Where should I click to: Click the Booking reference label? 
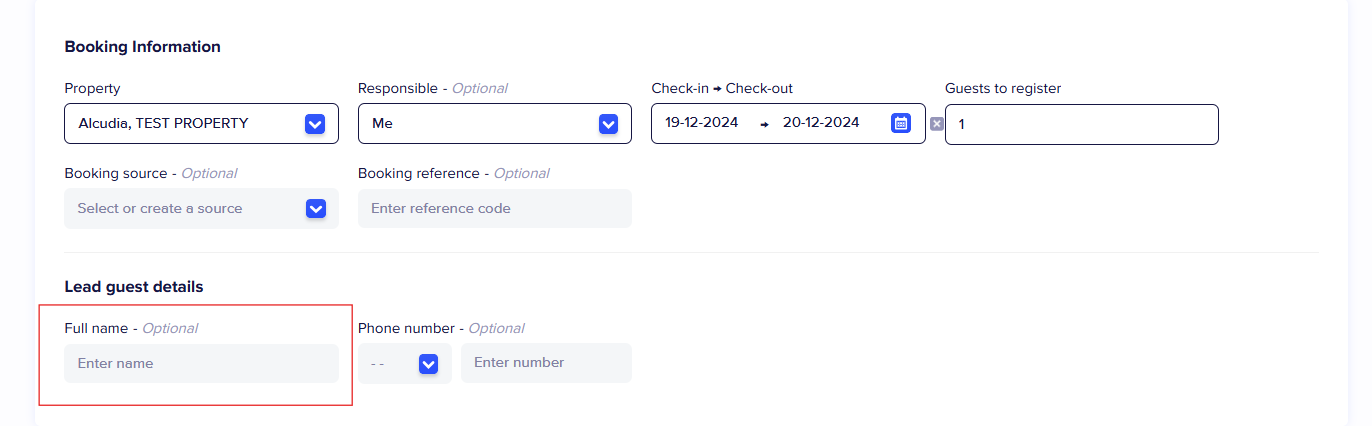click(418, 173)
